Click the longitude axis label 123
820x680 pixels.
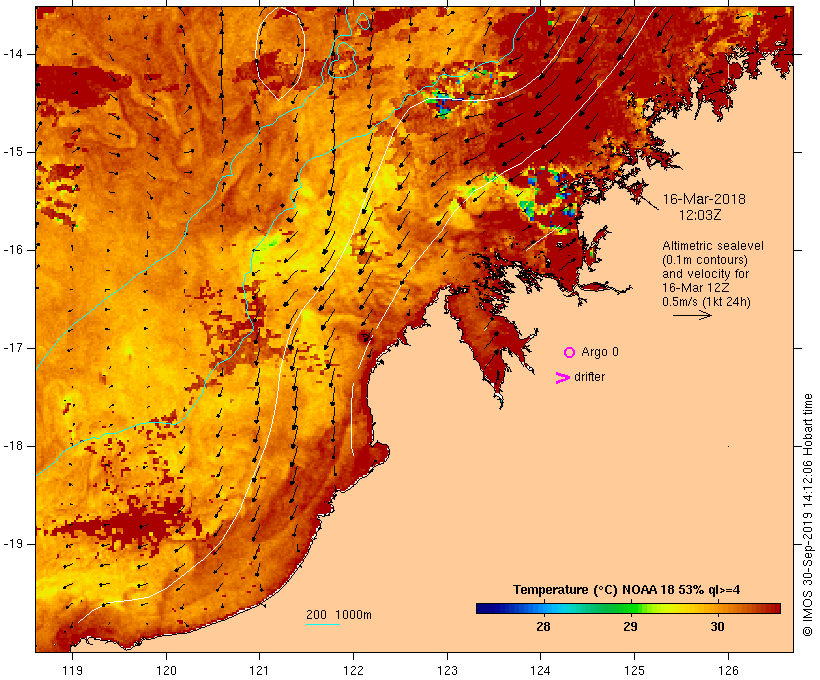[x=447, y=670]
